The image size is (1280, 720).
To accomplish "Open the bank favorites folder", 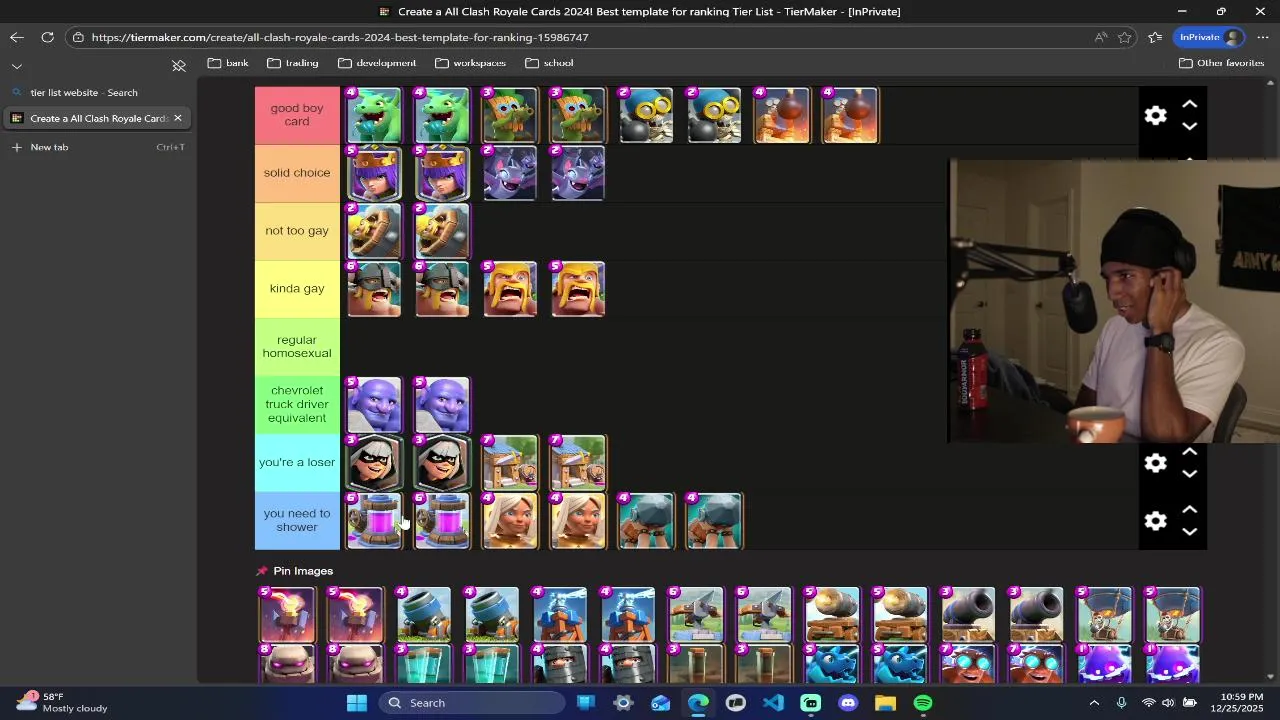I will (x=228, y=63).
